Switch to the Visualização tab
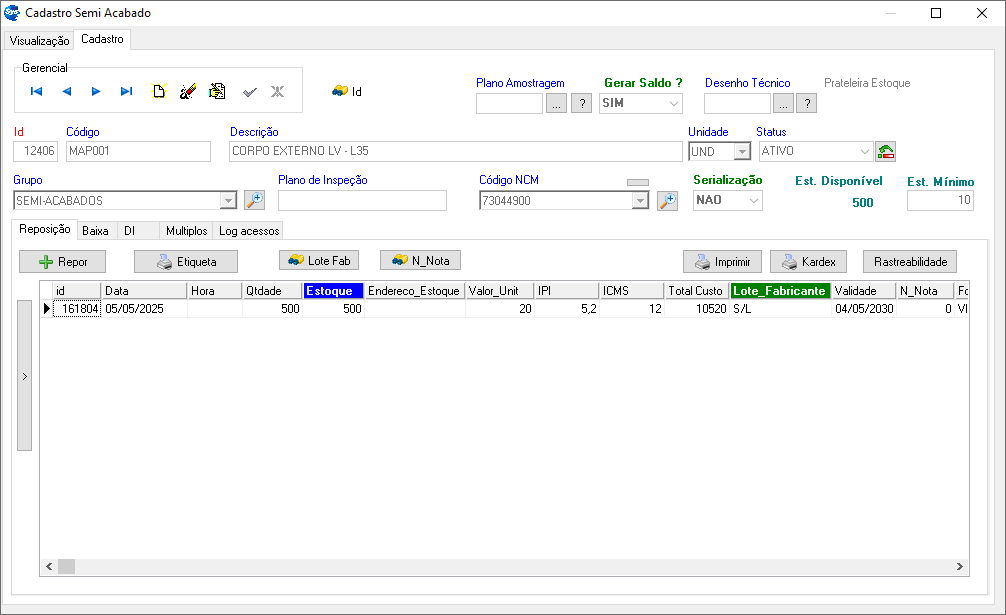The width and height of the screenshot is (1006, 615). point(39,40)
